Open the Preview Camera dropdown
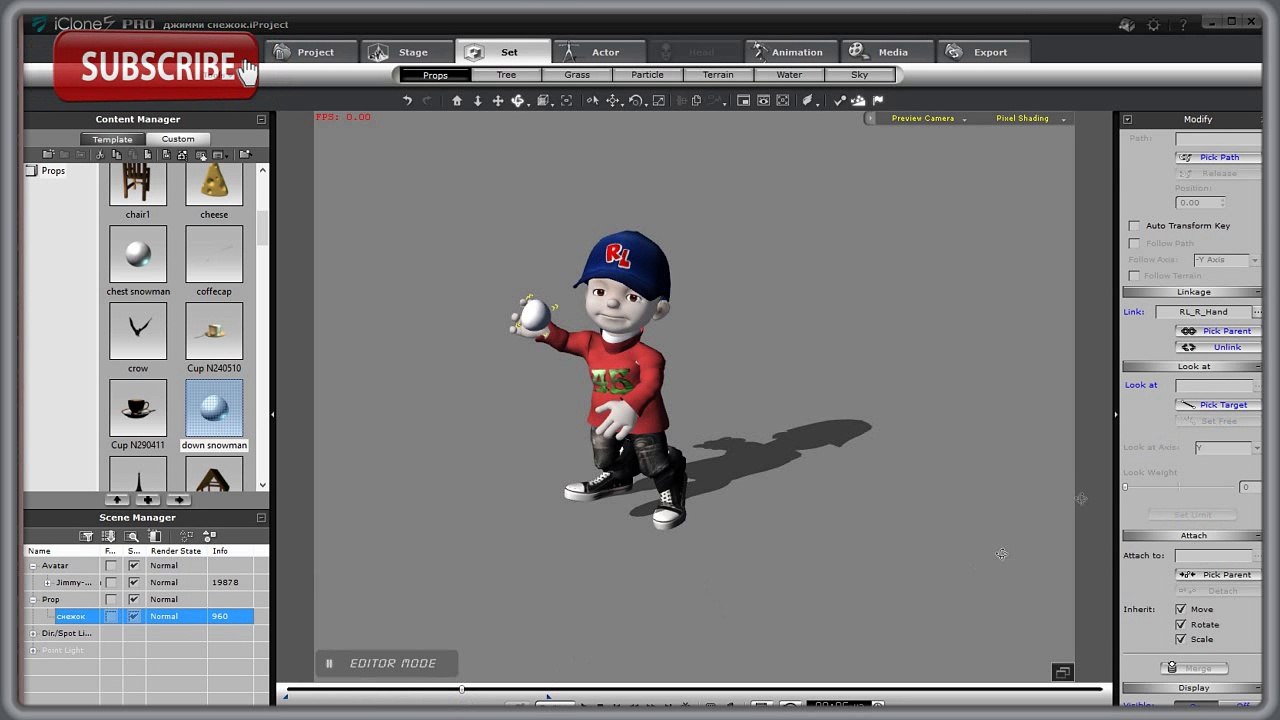 tap(927, 119)
